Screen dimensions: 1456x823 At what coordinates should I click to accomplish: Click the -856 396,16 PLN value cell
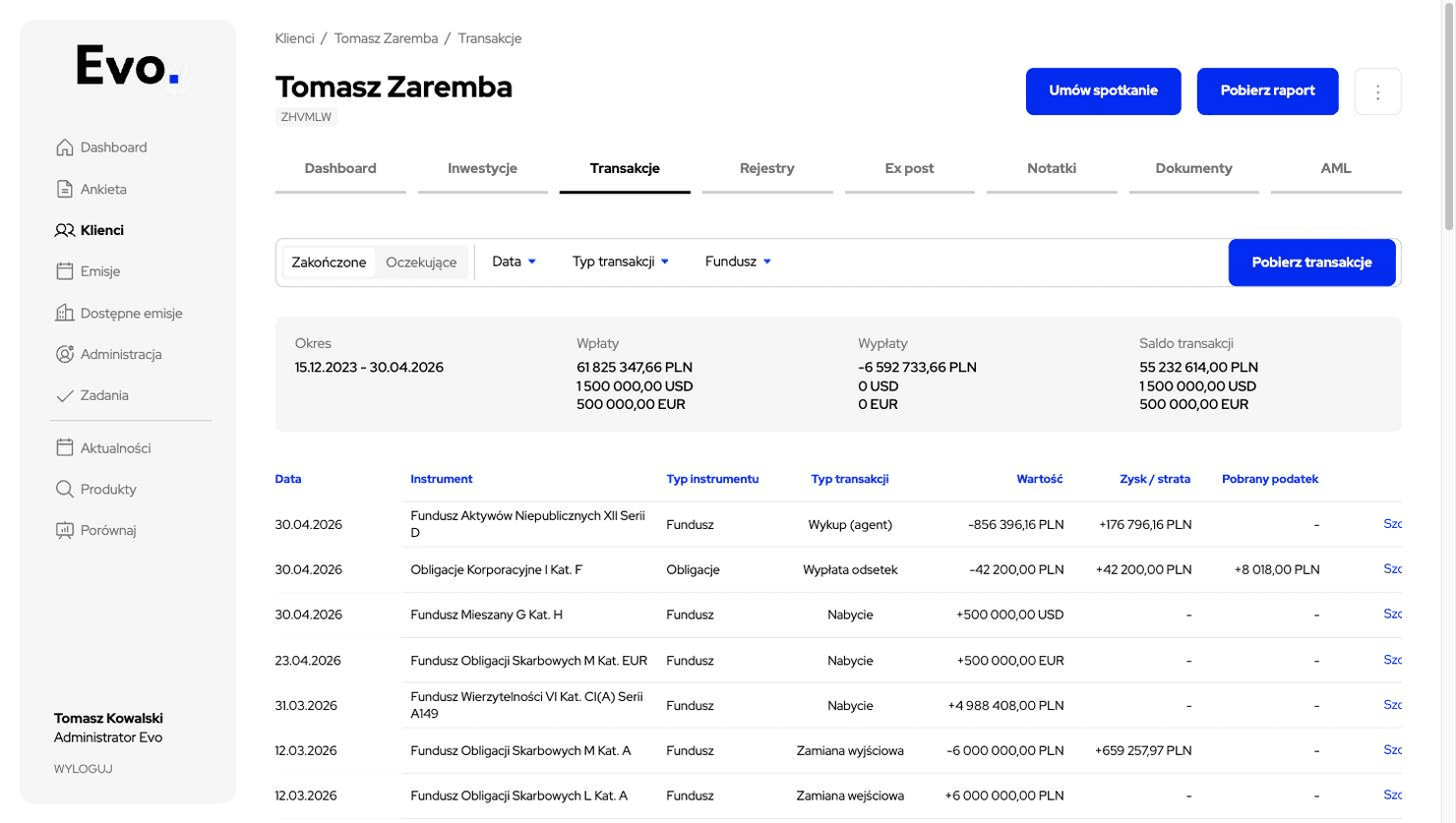pos(1016,524)
